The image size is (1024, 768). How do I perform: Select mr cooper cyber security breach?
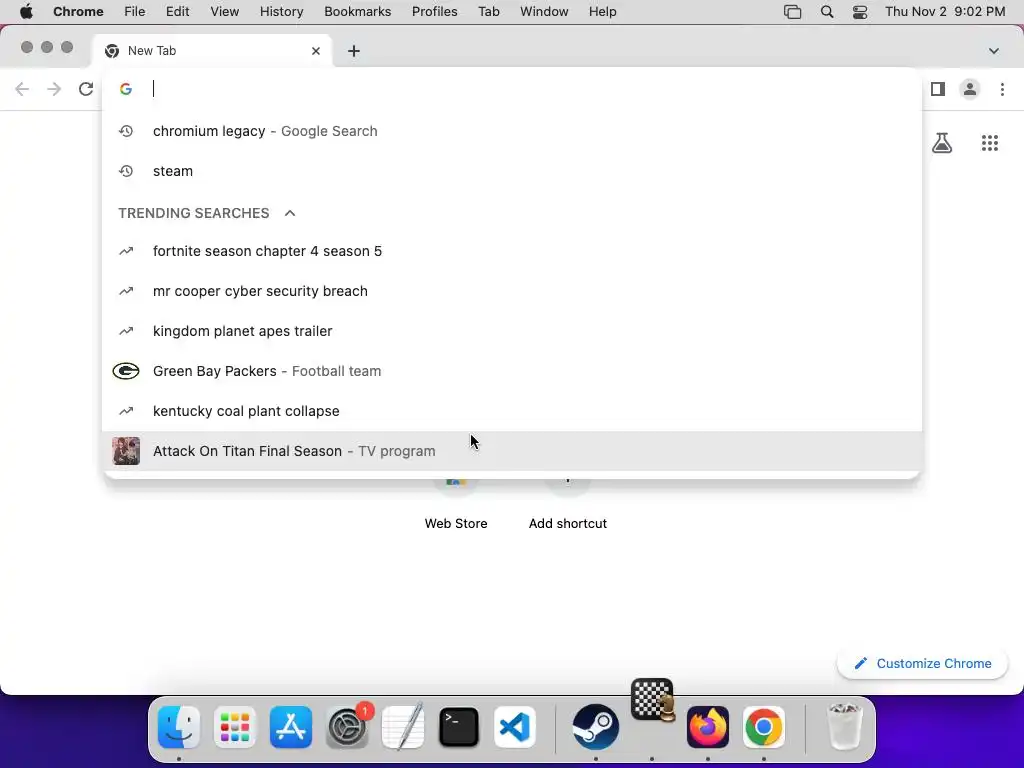click(512, 291)
